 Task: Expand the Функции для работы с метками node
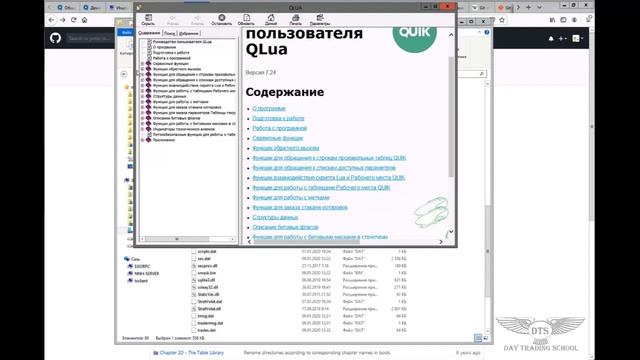tap(142, 102)
